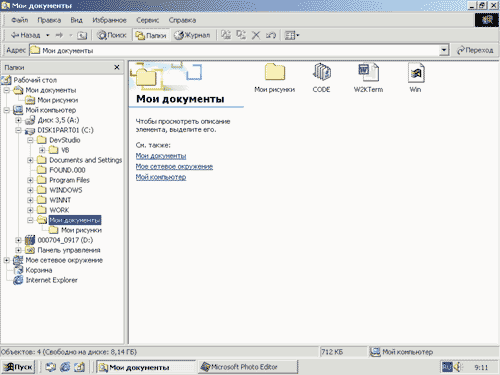This screenshot has height=375, width=500.
Task: Launch Internet Explorer from quick launch
Action: (x=65, y=367)
